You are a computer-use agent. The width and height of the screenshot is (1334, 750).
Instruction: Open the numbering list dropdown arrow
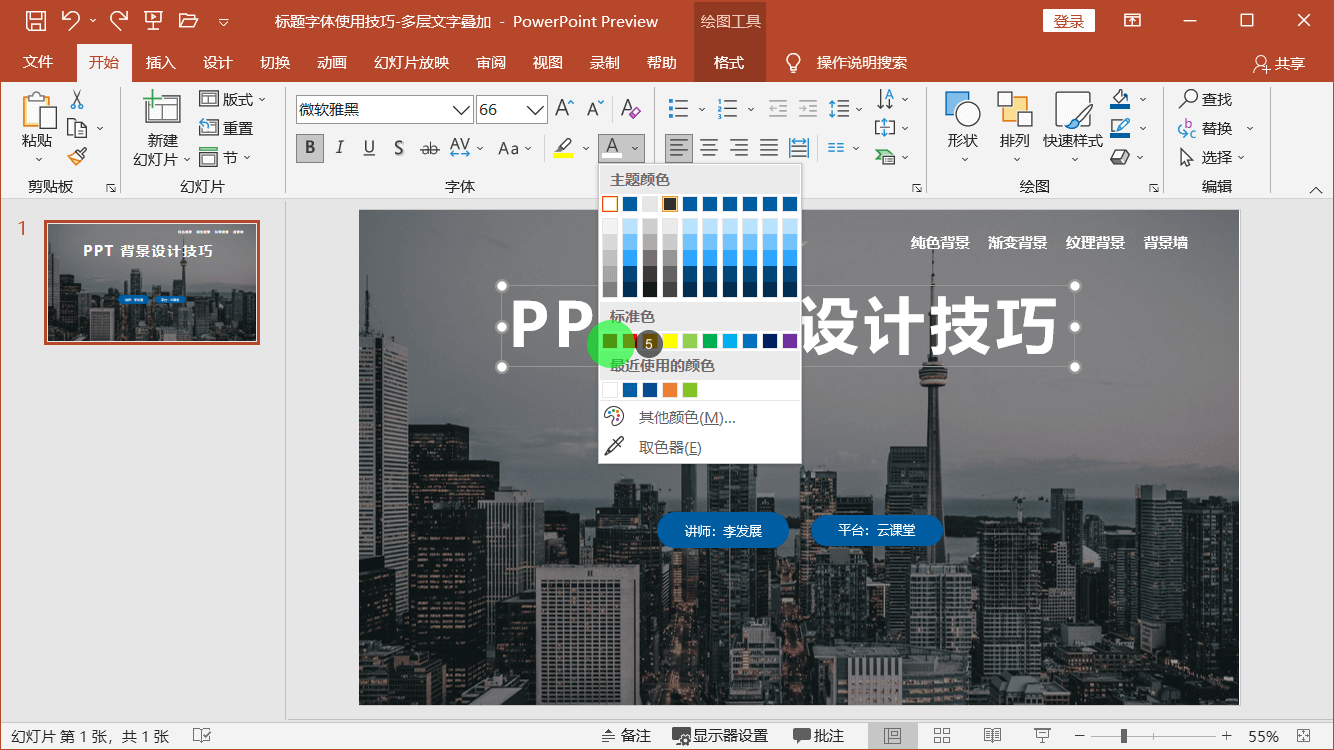[752, 109]
